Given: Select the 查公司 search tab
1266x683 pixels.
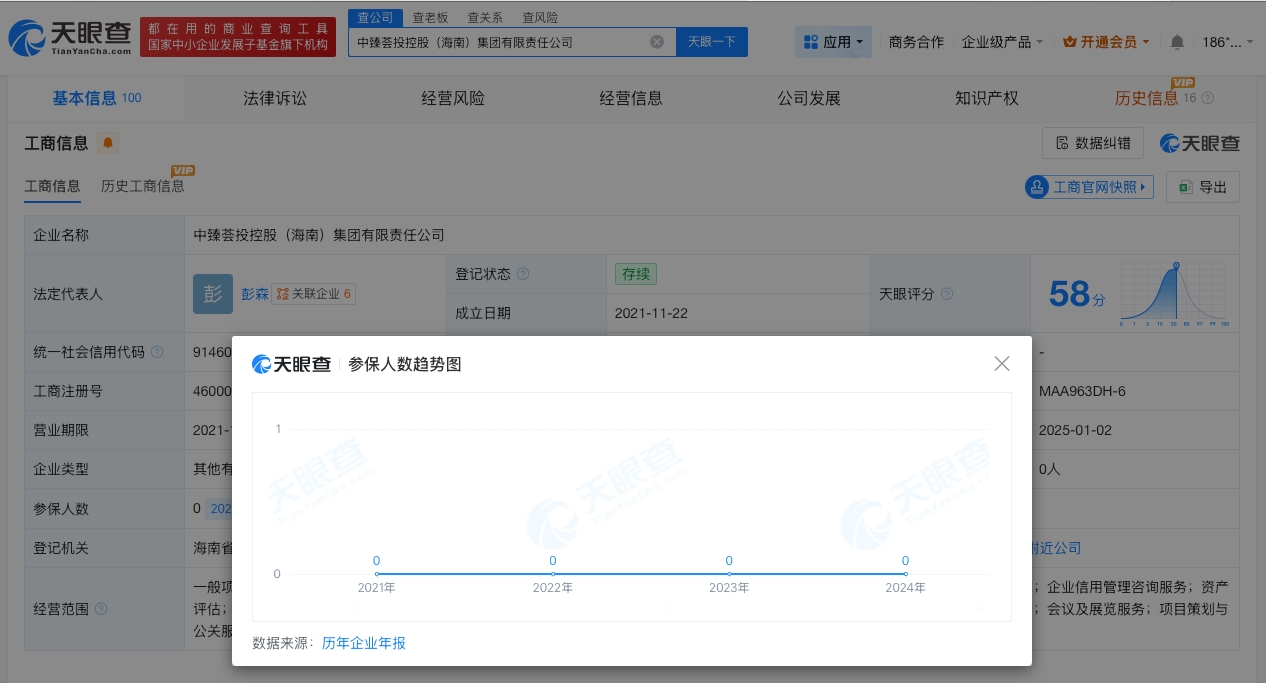Looking at the screenshot, I should [375, 17].
